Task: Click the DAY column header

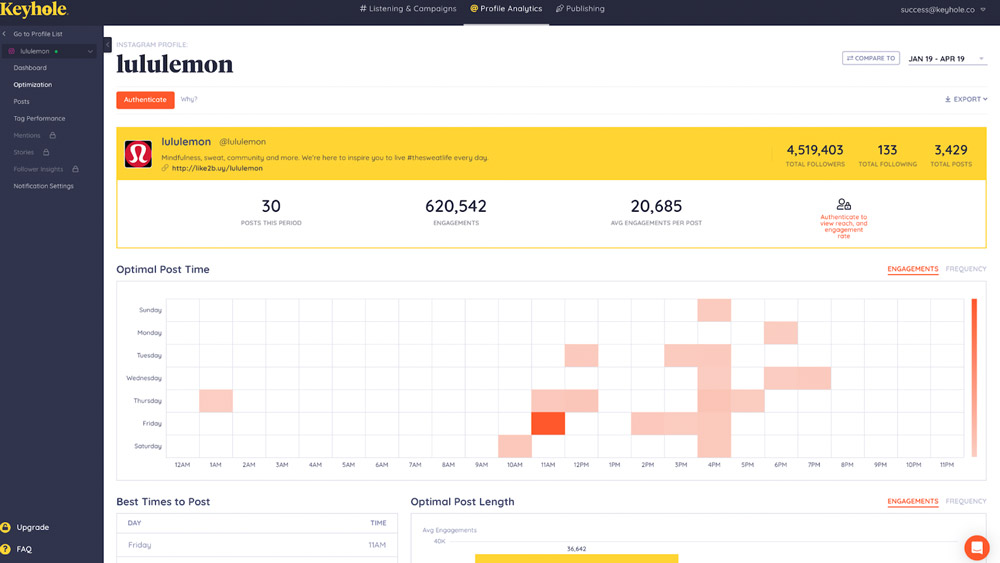Action: 134,523
